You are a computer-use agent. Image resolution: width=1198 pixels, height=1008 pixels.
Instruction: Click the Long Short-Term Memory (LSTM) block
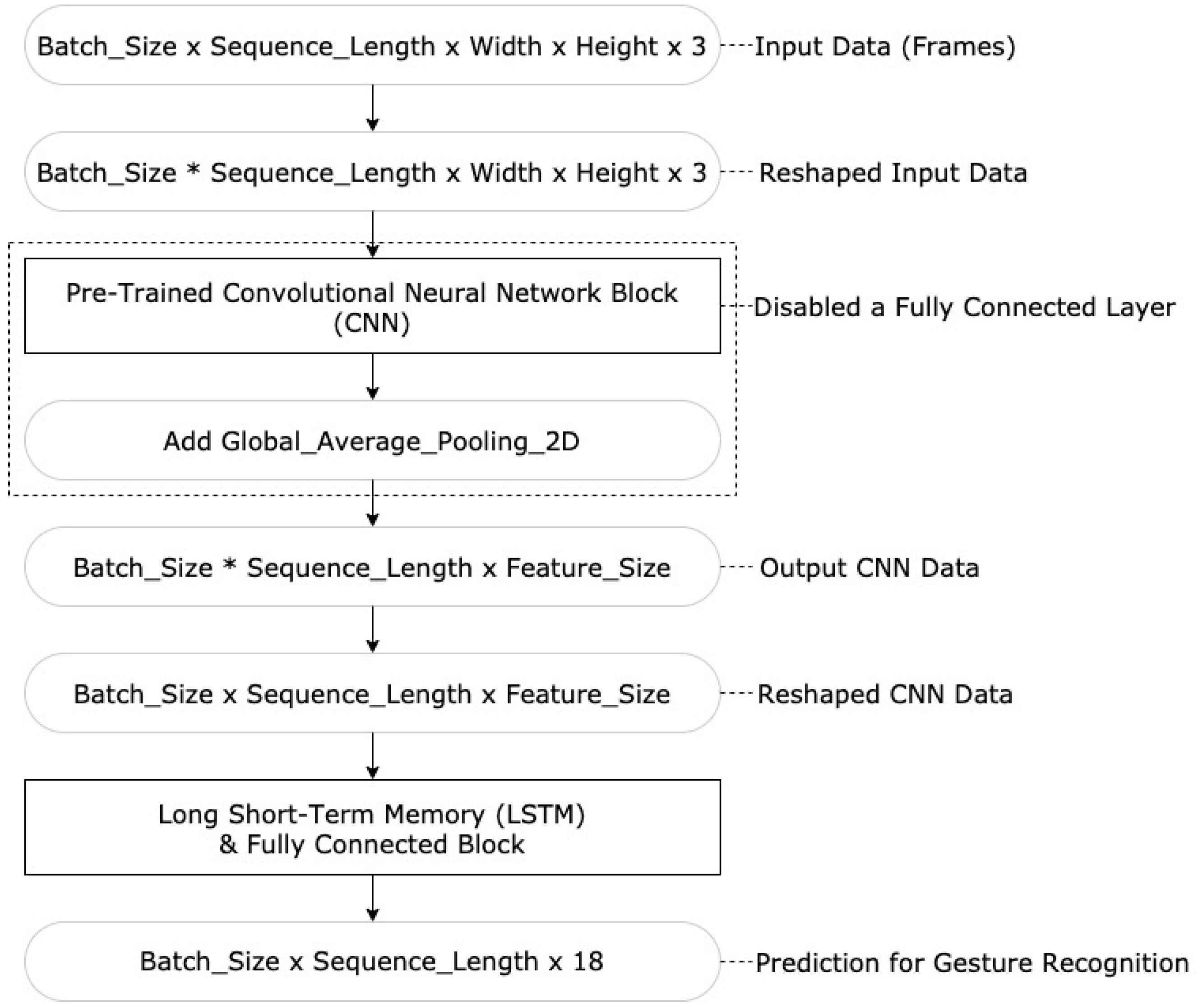point(372,828)
